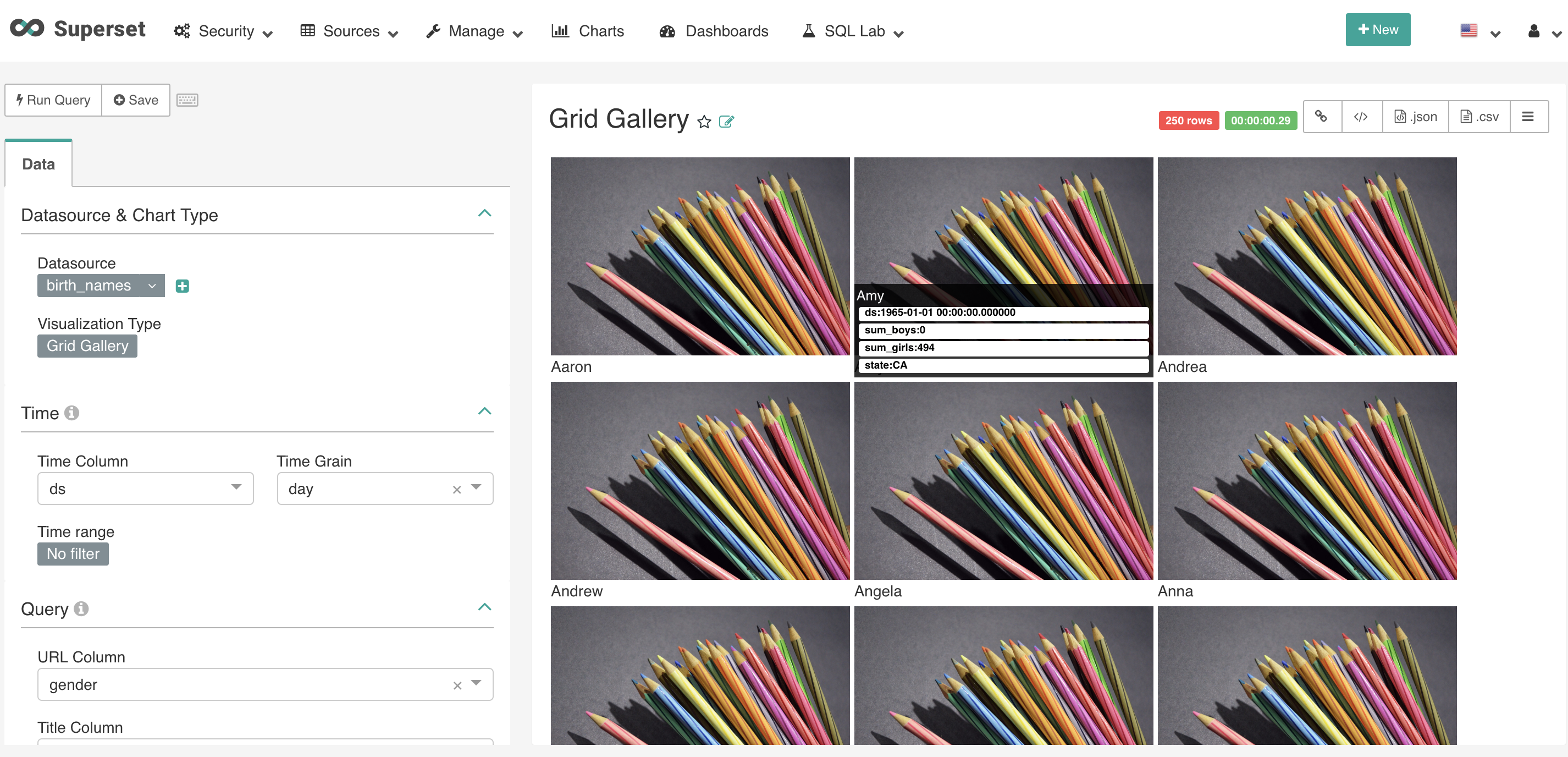Clear the Time Grain day value
The image size is (1568, 757).
click(456, 489)
